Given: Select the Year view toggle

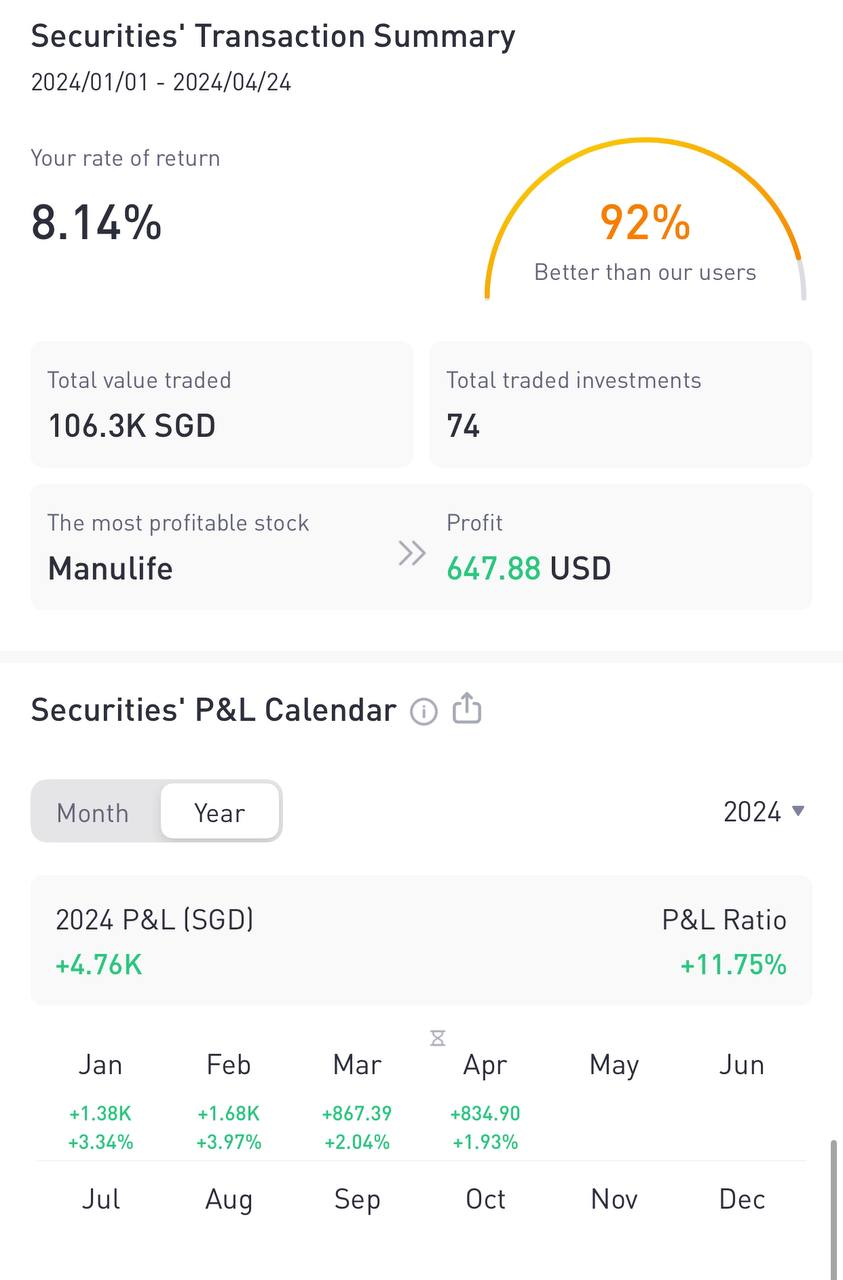Looking at the screenshot, I should pyautogui.click(x=219, y=812).
